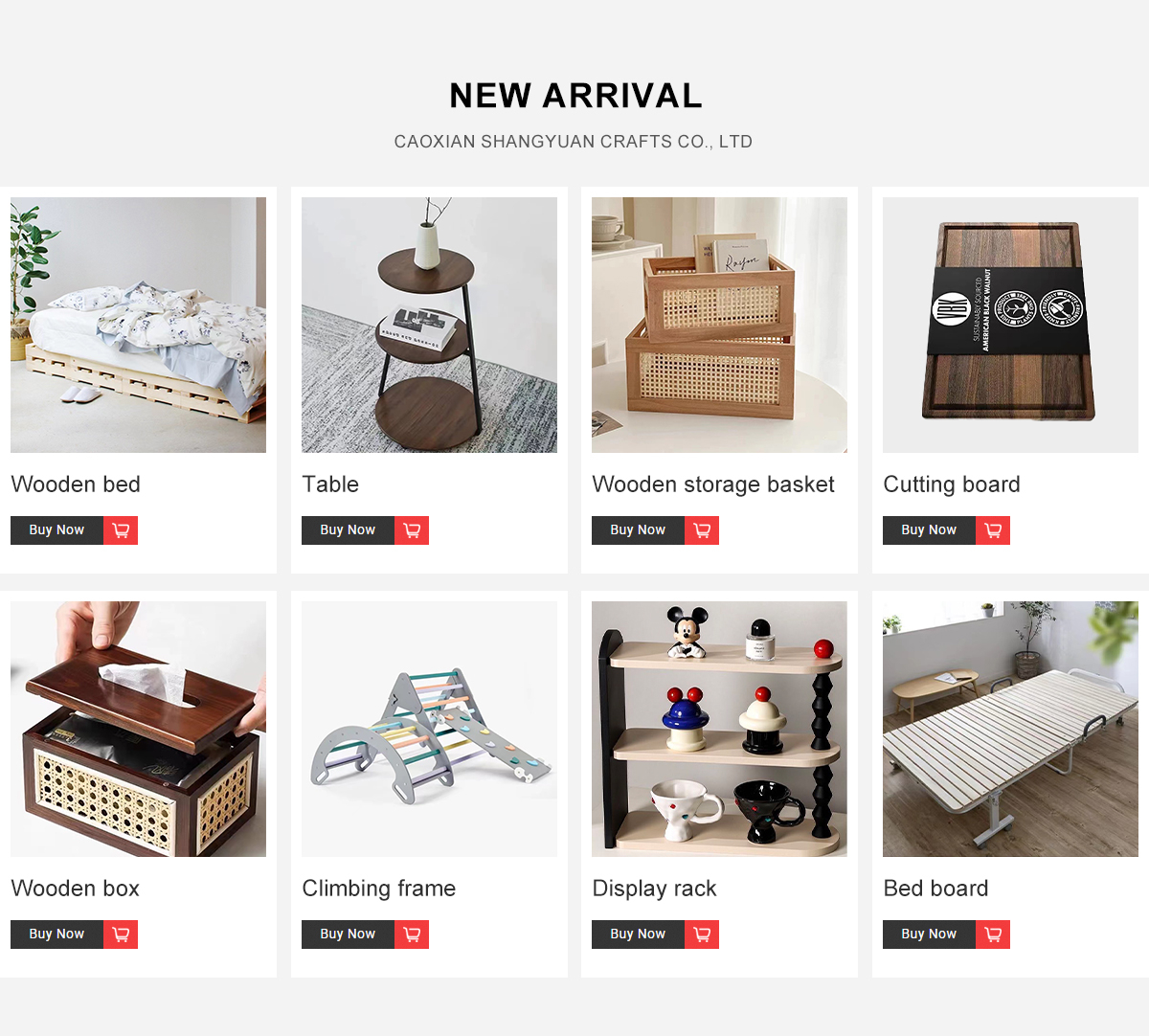The height and width of the screenshot is (1036, 1149).
Task: Click cart icon beside Display rack Buy Now
Action: click(x=702, y=935)
